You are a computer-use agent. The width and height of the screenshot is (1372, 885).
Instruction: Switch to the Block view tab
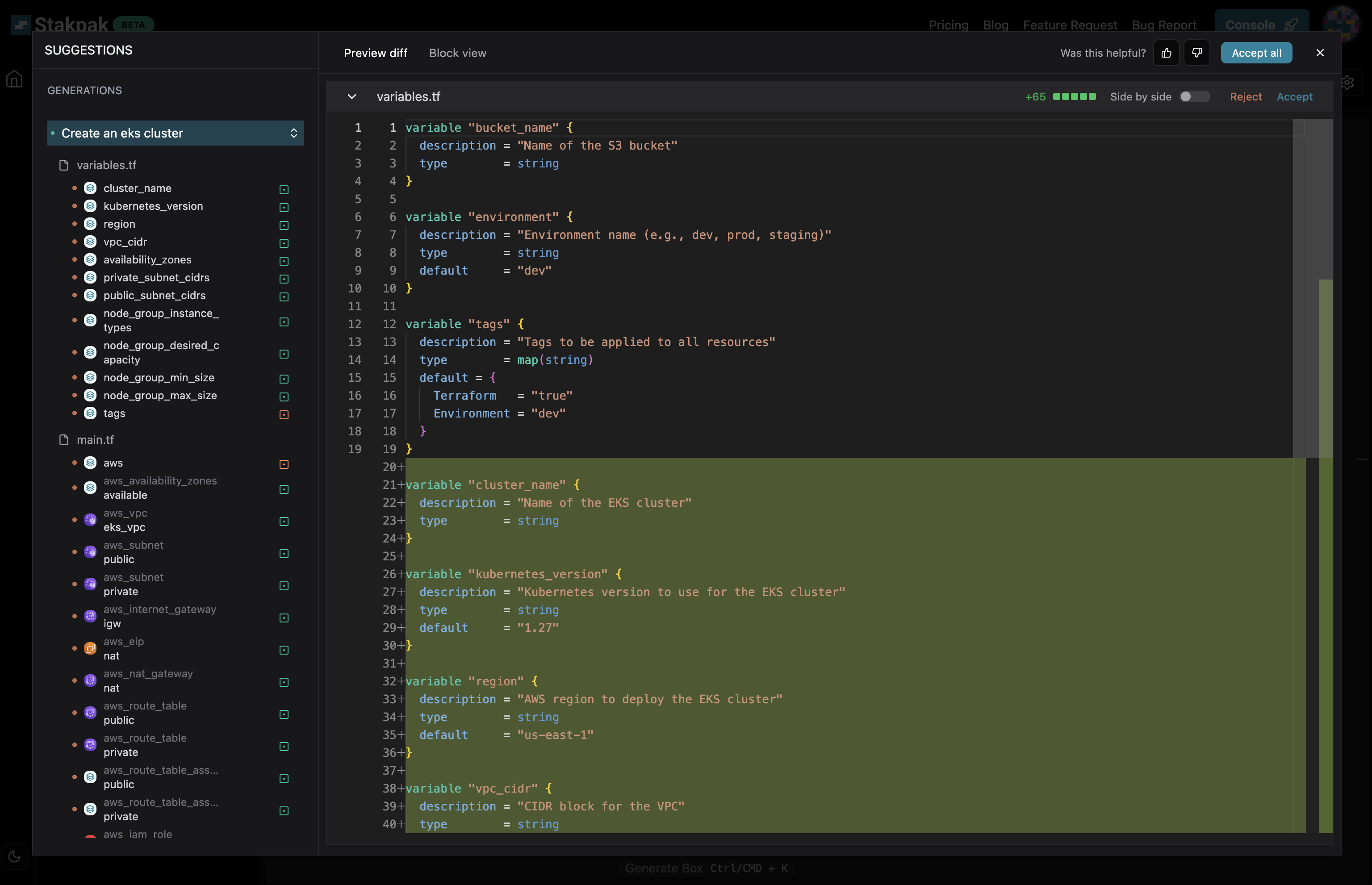(x=457, y=53)
